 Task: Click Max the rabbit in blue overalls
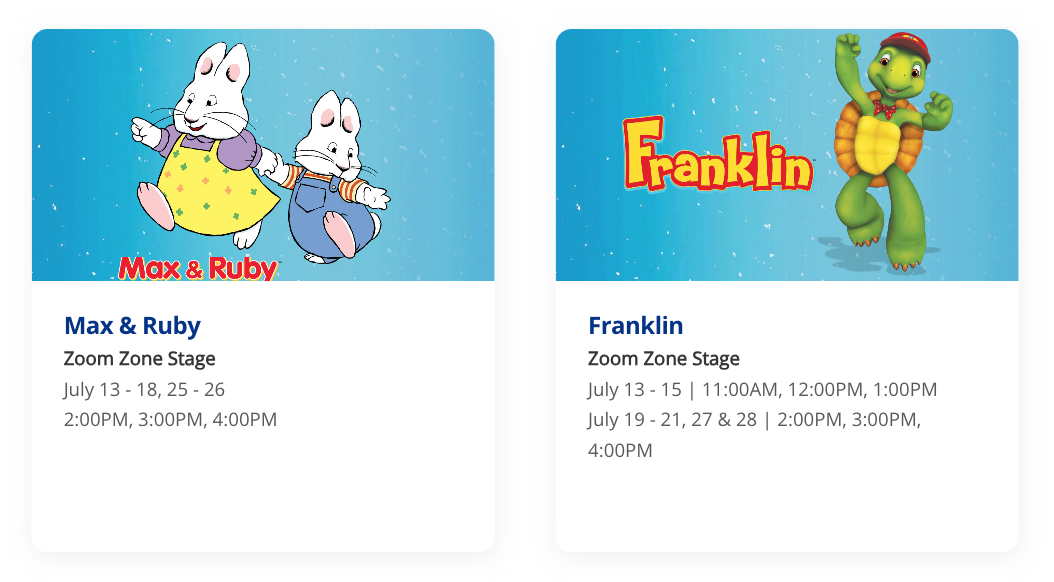click(330, 190)
